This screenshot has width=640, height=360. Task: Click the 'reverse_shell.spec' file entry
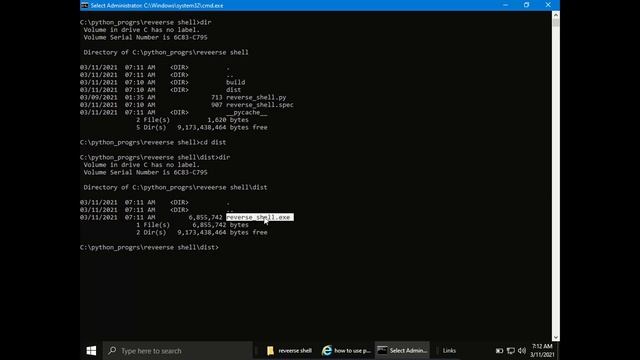tap(260, 105)
